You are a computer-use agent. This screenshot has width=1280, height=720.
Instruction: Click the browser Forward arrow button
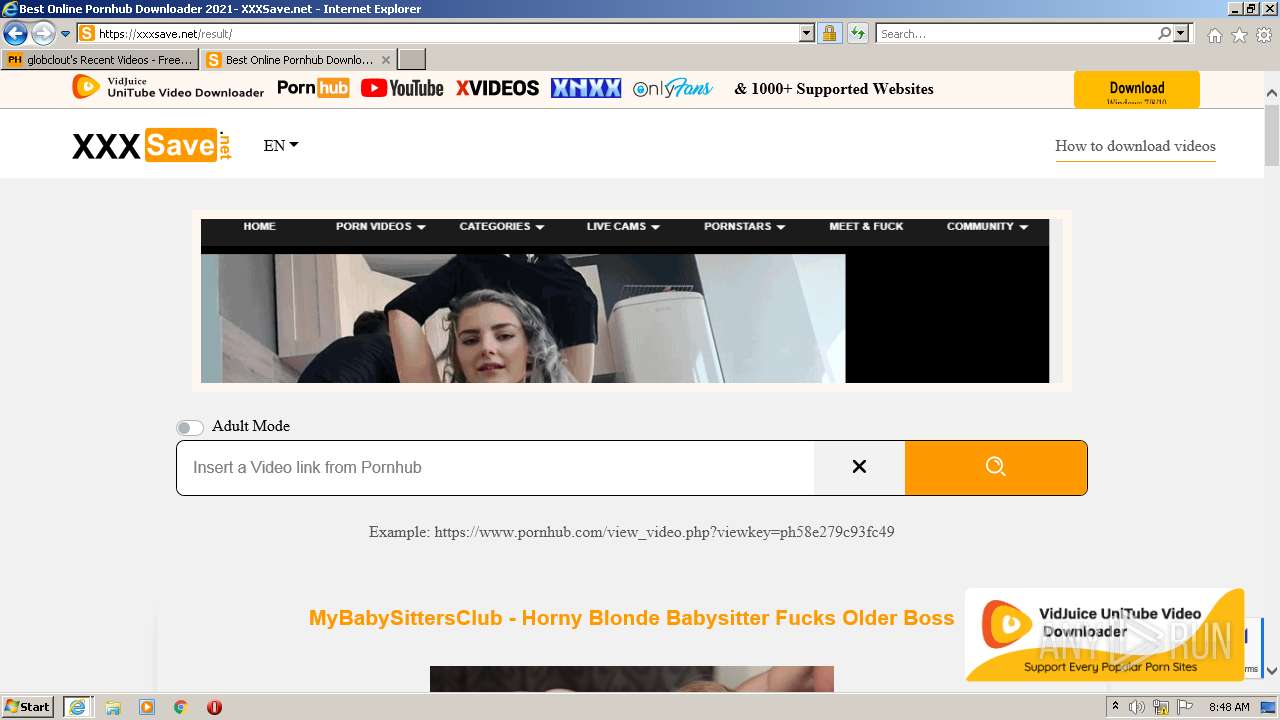click(x=43, y=34)
